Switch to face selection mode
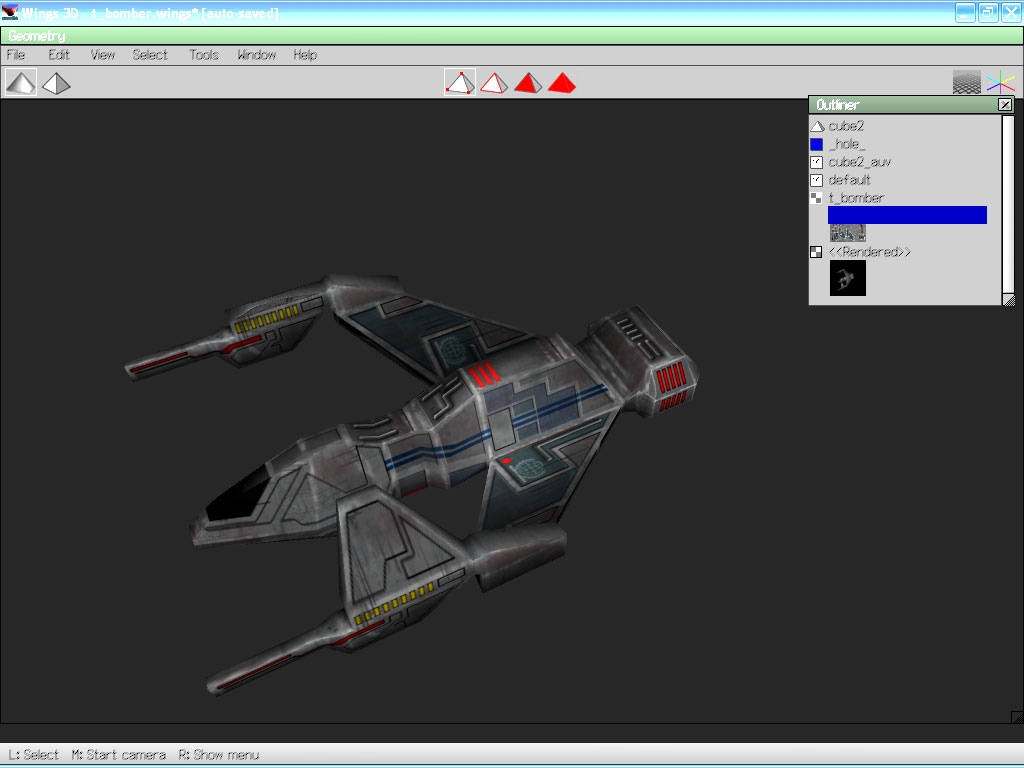Image resolution: width=1024 pixels, height=768 pixels. pos(527,83)
